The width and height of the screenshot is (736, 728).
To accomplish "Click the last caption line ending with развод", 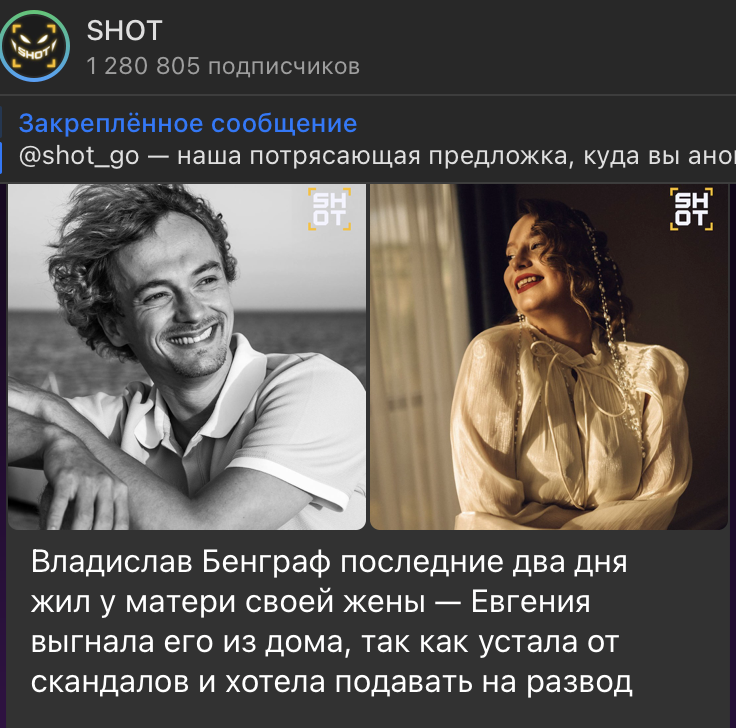I will click(x=331, y=682).
